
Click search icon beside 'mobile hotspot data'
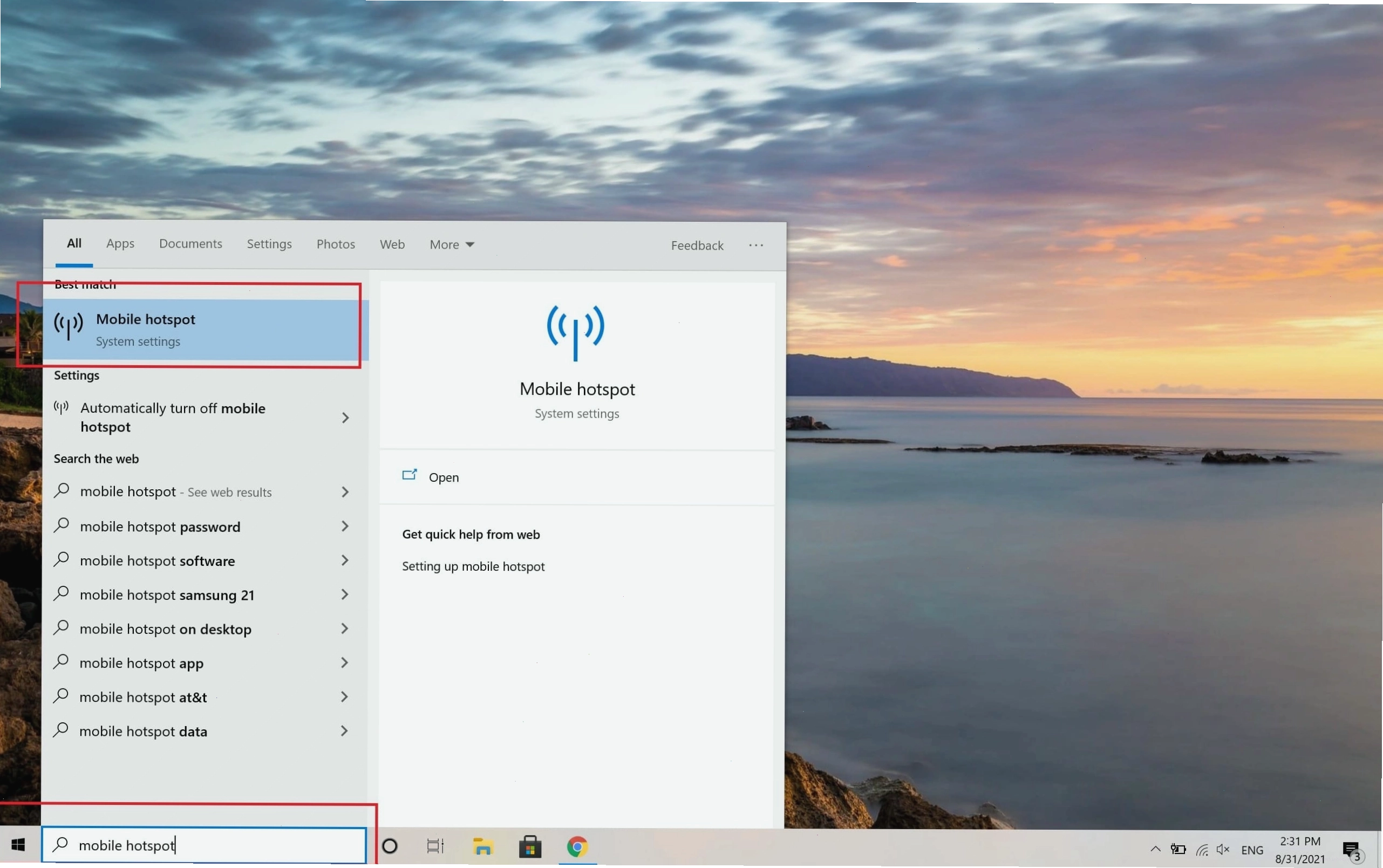coord(60,730)
